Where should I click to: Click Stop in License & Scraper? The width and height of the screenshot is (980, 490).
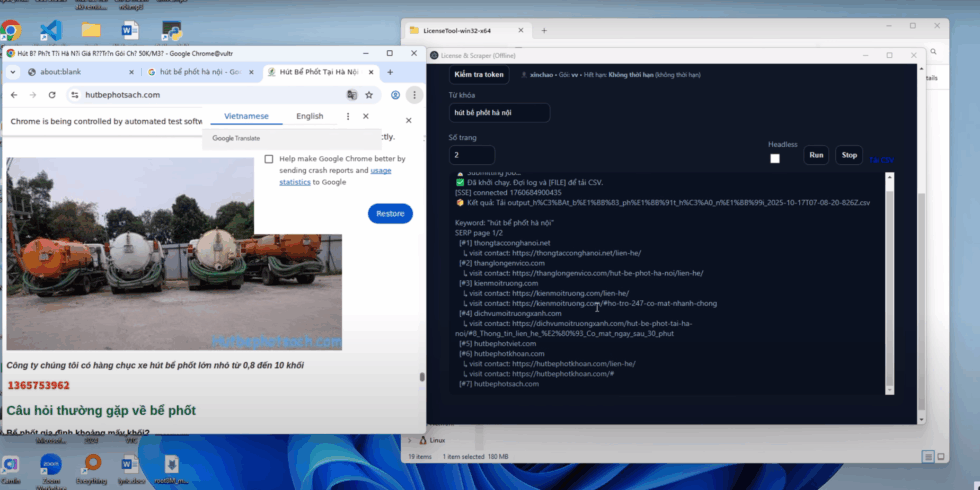click(849, 155)
